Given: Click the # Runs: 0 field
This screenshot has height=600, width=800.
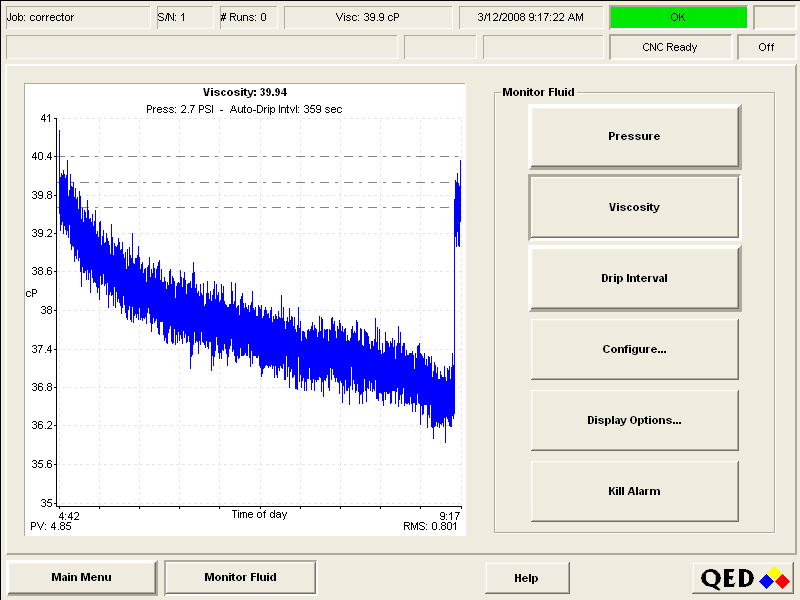Looking at the screenshot, I should (247, 17).
